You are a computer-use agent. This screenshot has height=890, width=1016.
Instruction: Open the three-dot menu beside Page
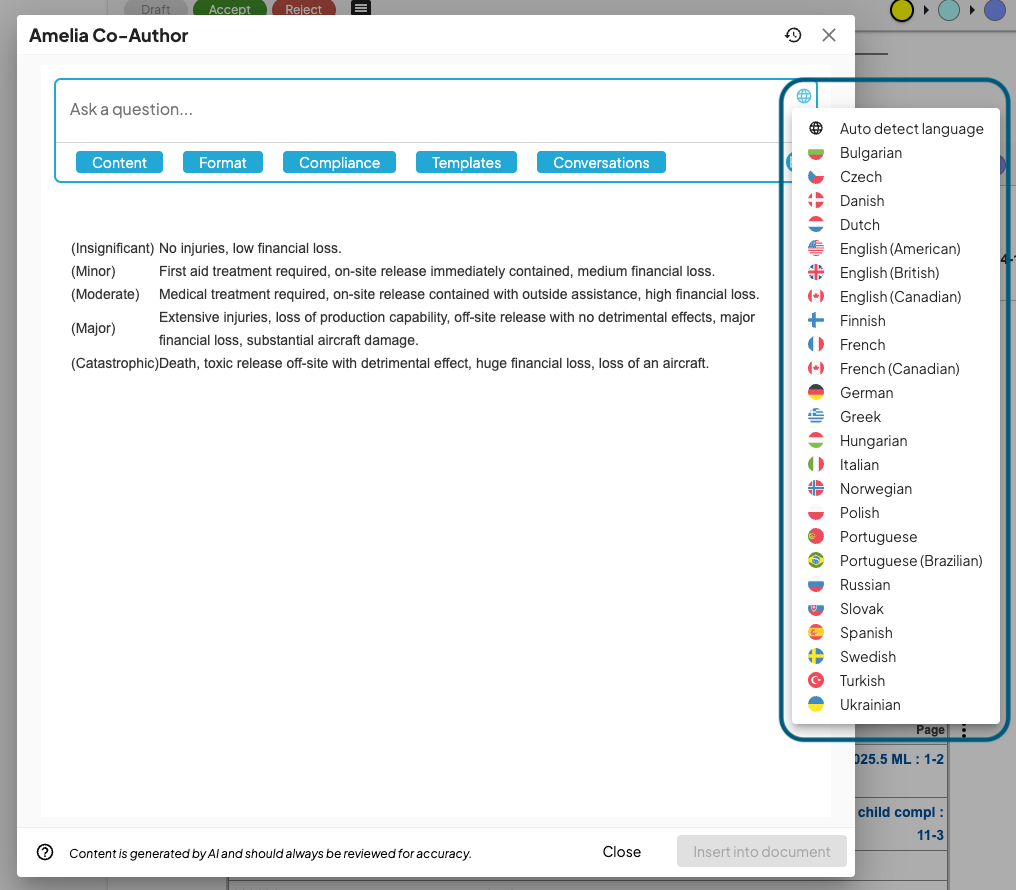pos(964,730)
